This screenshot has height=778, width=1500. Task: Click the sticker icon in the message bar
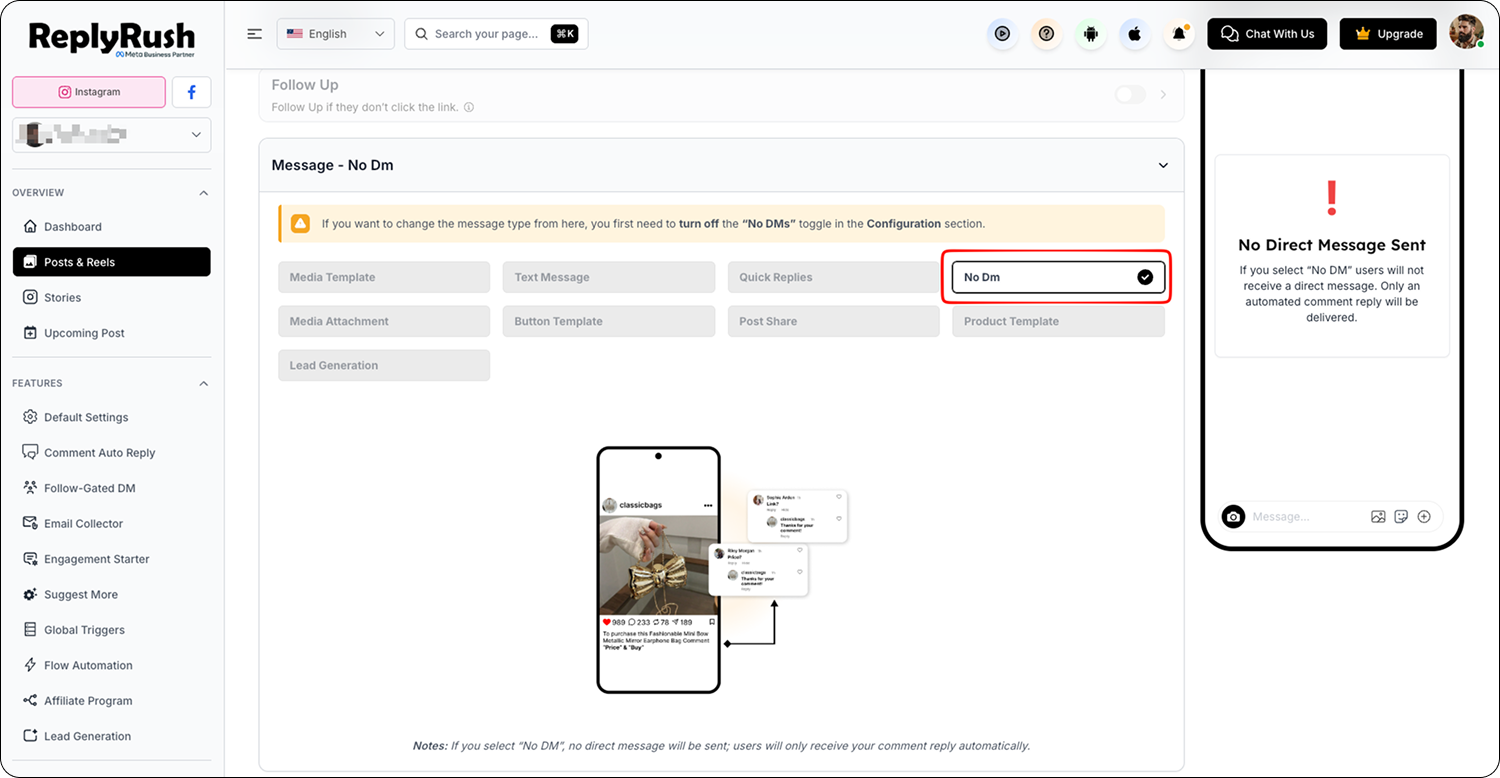pos(1401,516)
